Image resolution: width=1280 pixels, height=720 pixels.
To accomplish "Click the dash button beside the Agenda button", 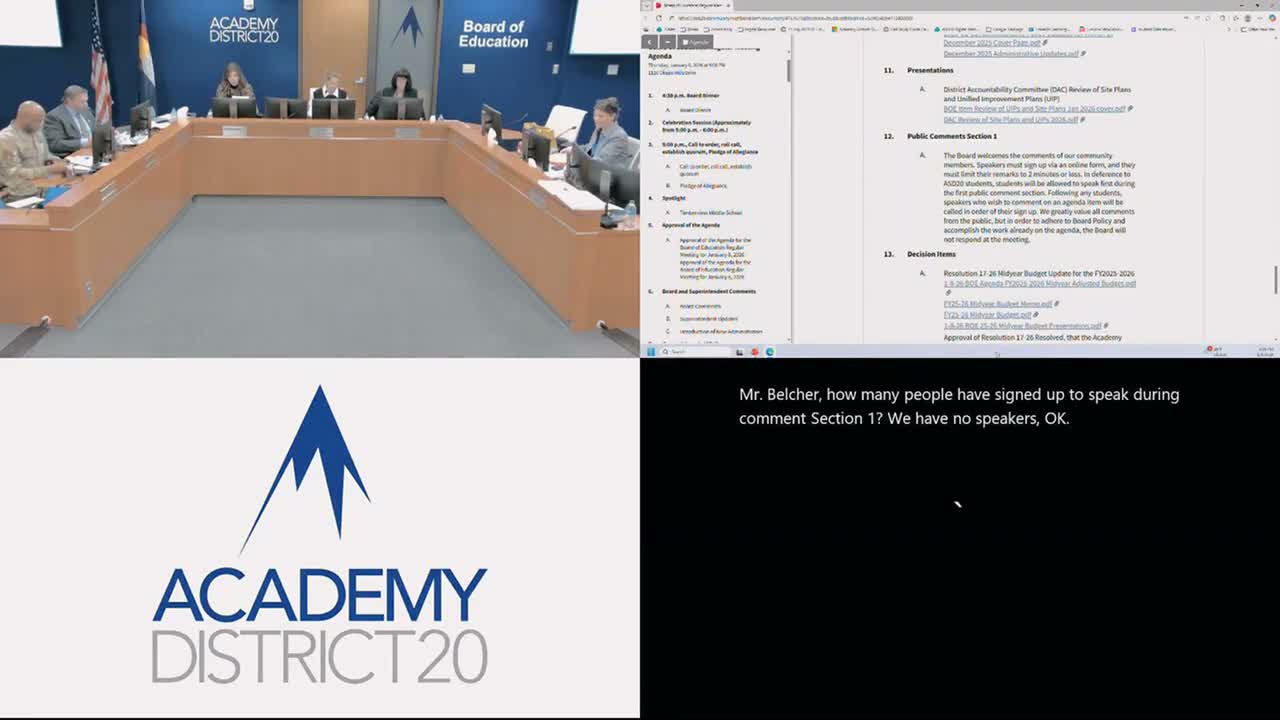I will (667, 42).
